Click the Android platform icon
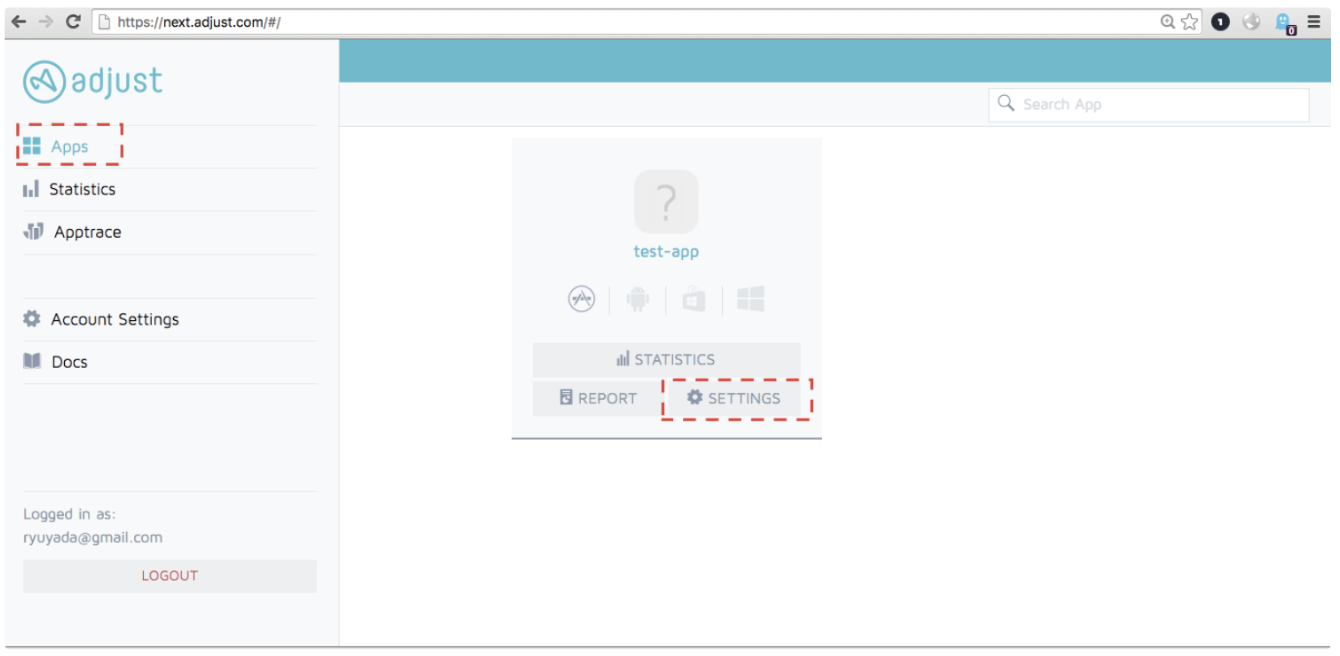 [638, 299]
